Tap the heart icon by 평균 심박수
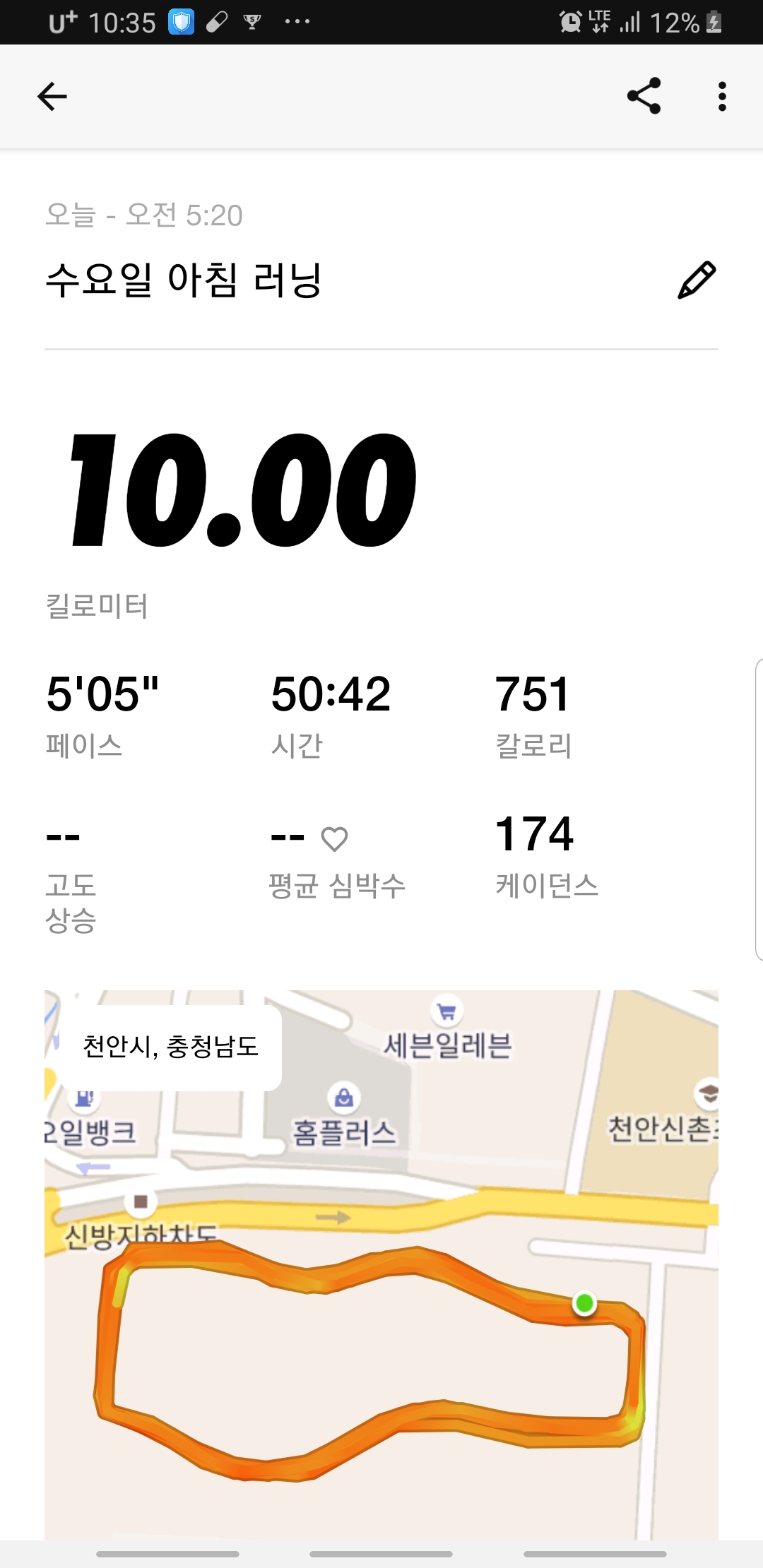Image resolution: width=763 pixels, height=1568 pixels. point(334,838)
